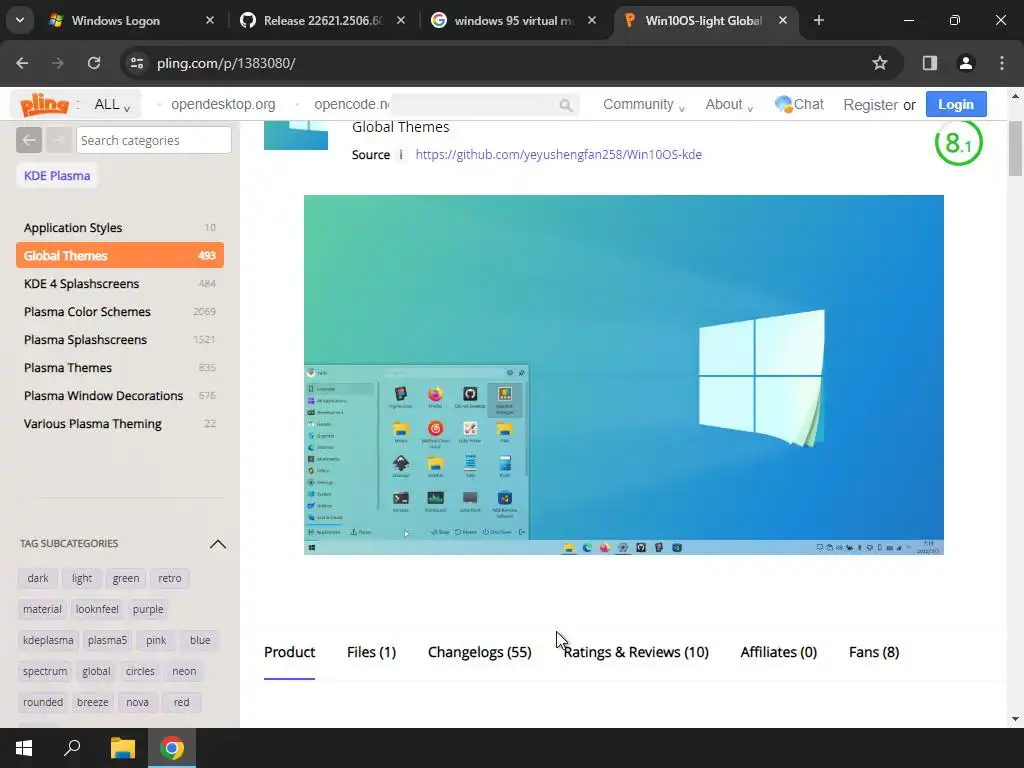Expand the About menu
The width and height of the screenshot is (1024, 768).
(x=729, y=104)
